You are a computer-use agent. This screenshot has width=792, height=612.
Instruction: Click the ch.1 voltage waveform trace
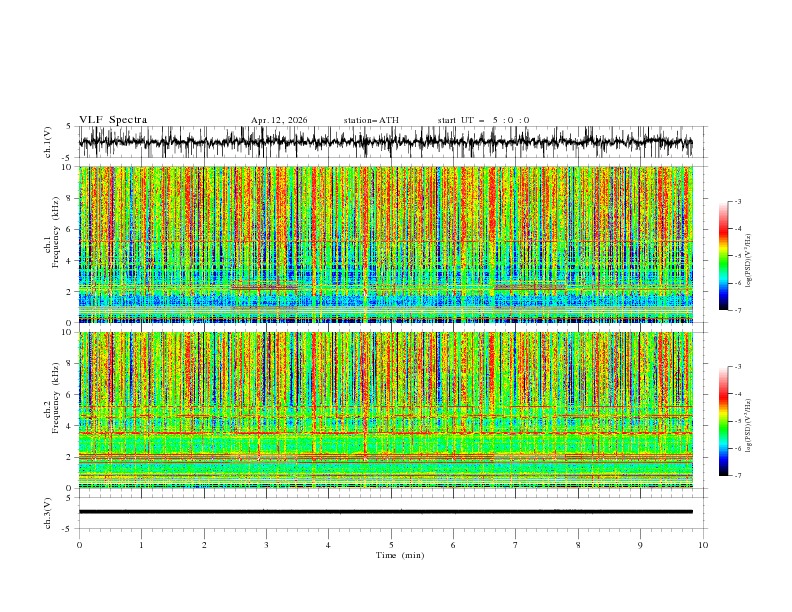[x=385, y=142]
